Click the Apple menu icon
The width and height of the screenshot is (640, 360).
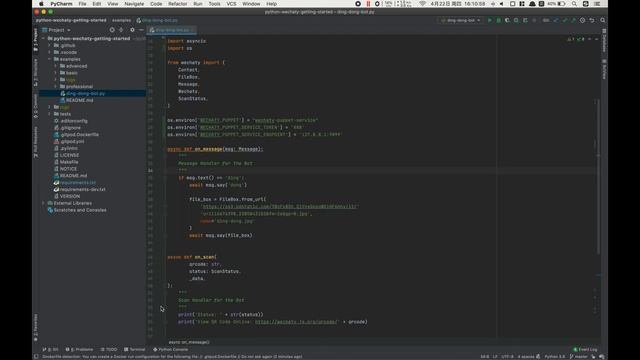pos(41,4)
